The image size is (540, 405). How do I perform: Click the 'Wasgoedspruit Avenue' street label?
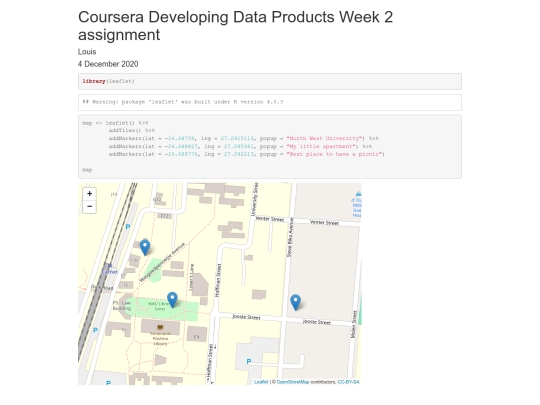tap(162, 262)
